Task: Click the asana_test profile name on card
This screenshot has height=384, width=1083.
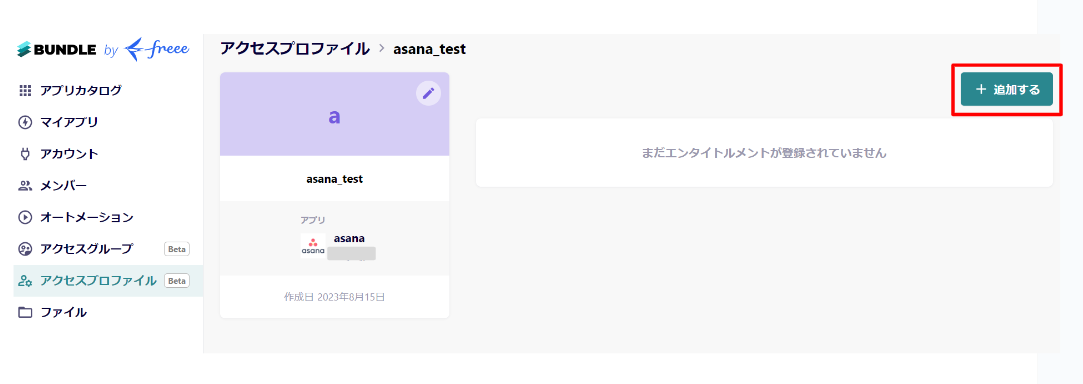Action: (x=334, y=179)
